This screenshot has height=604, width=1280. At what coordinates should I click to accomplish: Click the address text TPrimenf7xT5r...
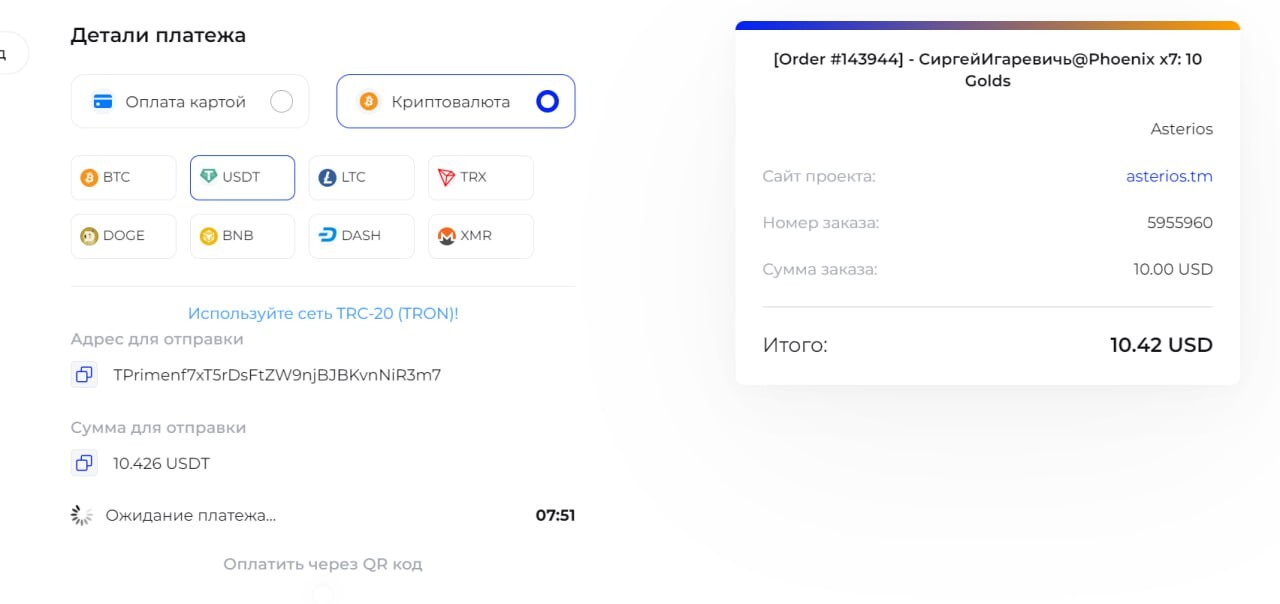pyautogui.click(x=277, y=375)
